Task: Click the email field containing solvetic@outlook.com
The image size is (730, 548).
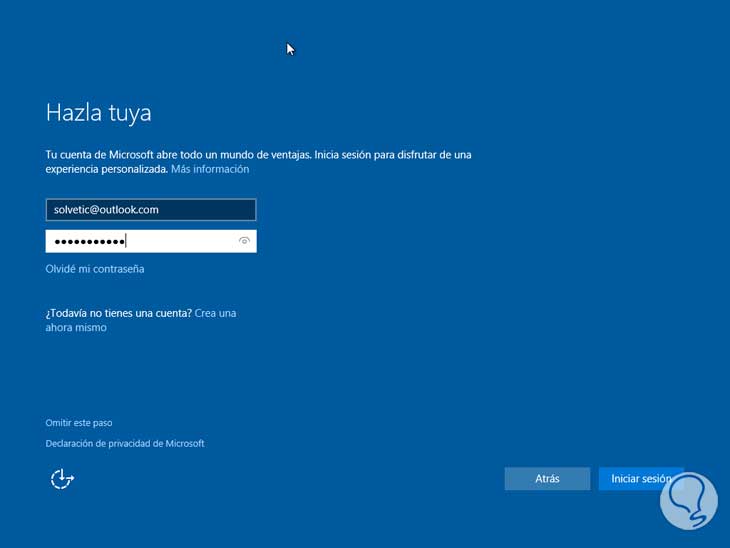Action: tap(151, 210)
